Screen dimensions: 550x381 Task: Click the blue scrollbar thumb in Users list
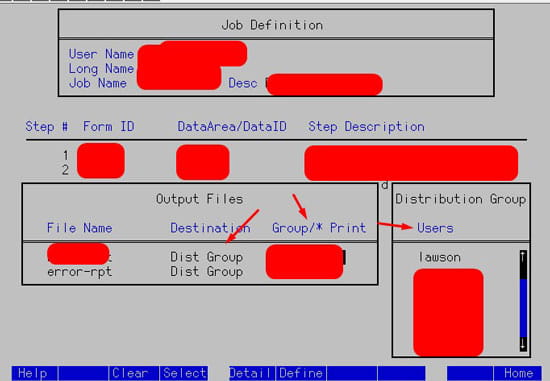pos(523,308)
